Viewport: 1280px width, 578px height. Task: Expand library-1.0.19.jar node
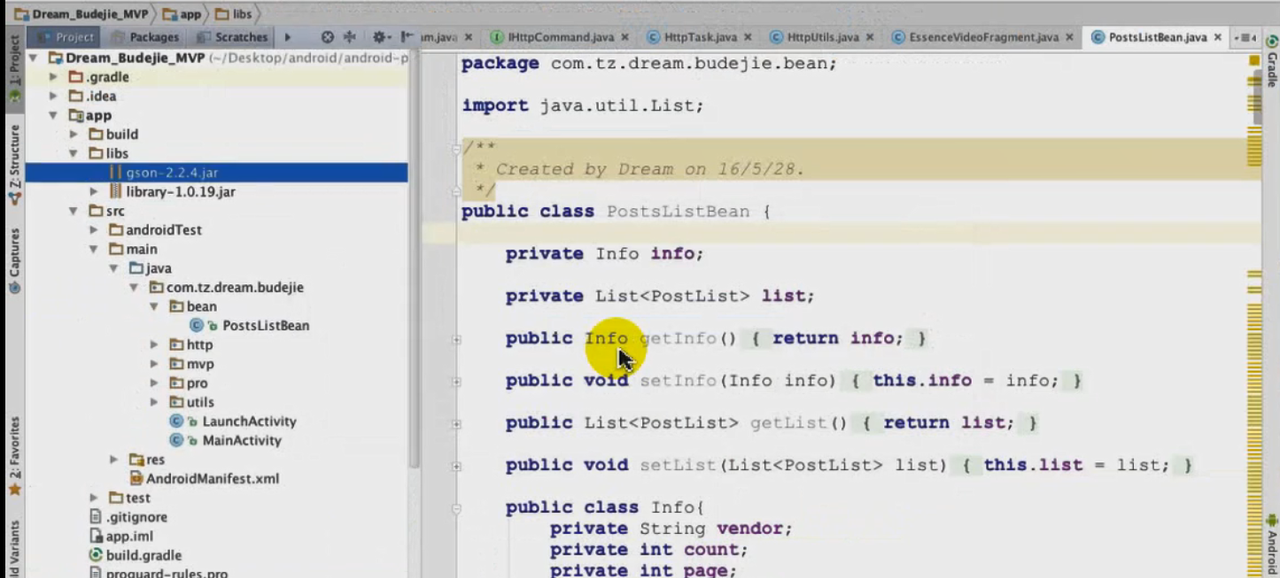(93, 191)
